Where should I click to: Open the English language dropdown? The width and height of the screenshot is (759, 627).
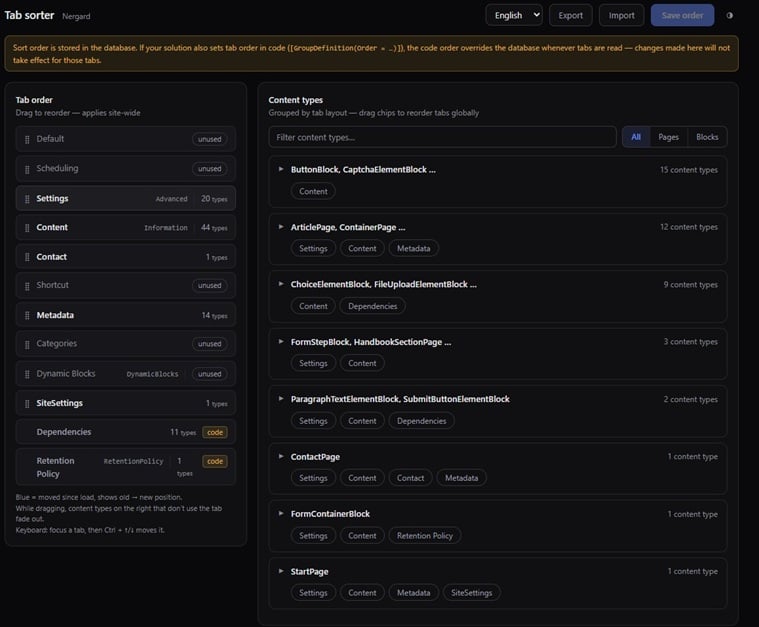pyautogui.click(x=514, y=15)
